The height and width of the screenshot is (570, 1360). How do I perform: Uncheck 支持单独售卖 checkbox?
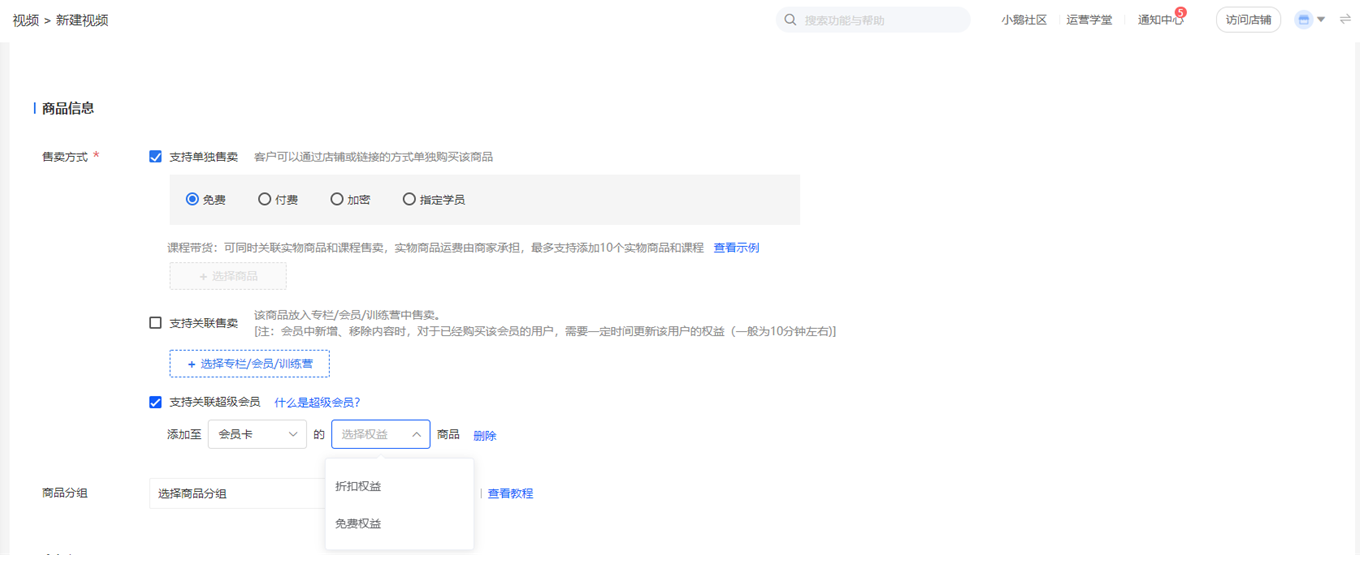click(x=155, y=157)
